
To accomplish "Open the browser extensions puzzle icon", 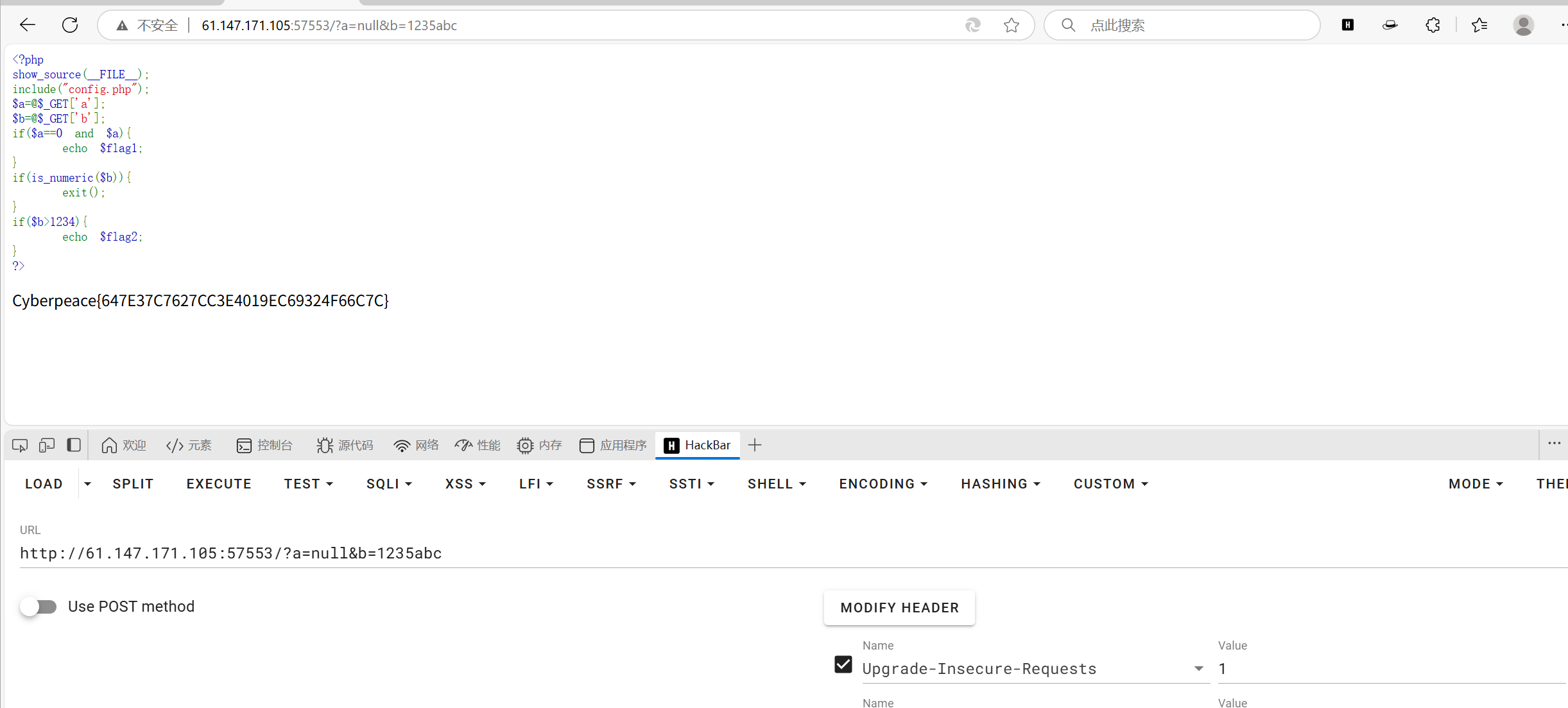I will pyautogui.click(x=1433, y=25).
